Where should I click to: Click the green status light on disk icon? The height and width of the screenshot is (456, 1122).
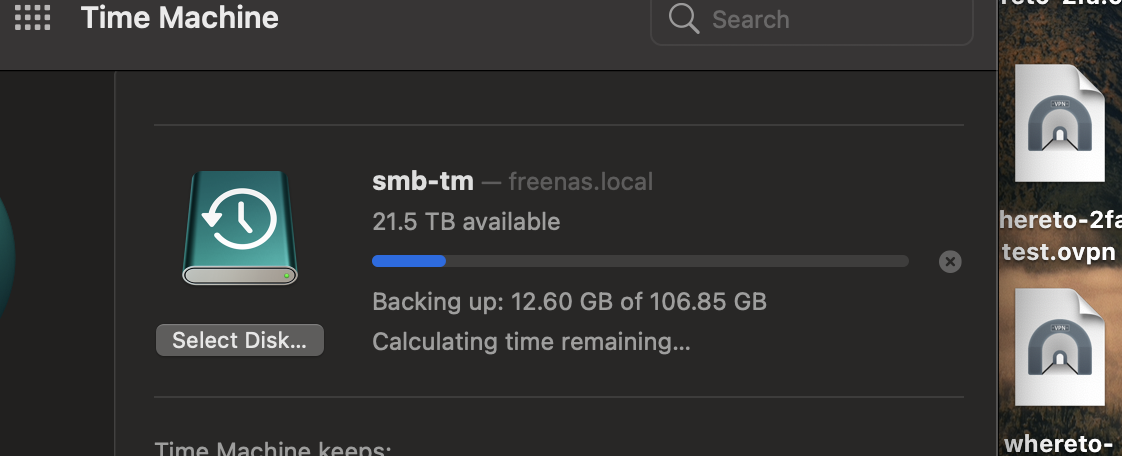[286, 275]
